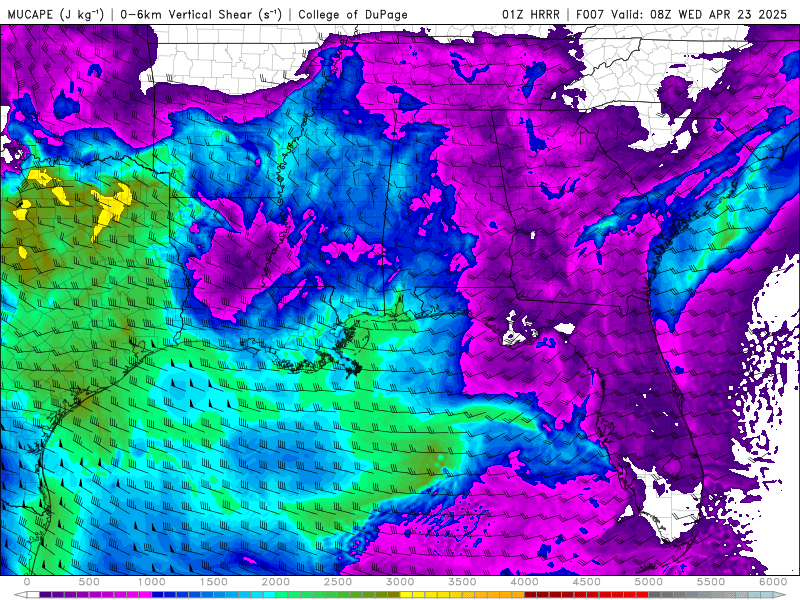Click the right arrow end of the color bar
The width and height of the screenshot is (800, 600).
pos(781,595)
